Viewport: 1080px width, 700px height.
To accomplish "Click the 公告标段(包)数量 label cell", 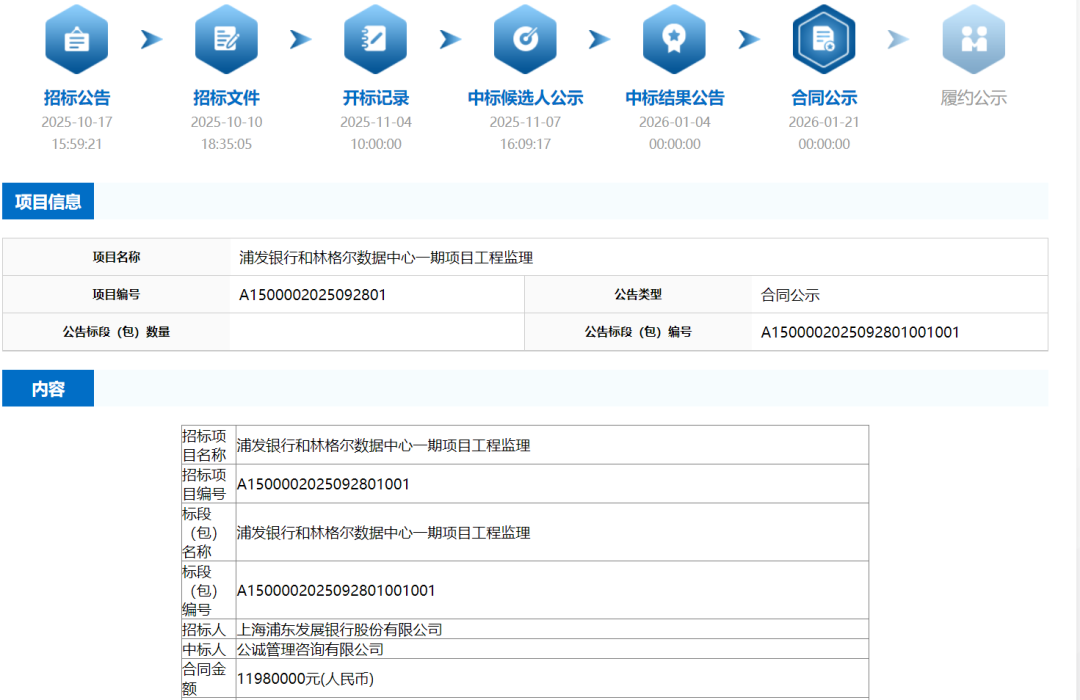I will (116, 331).
